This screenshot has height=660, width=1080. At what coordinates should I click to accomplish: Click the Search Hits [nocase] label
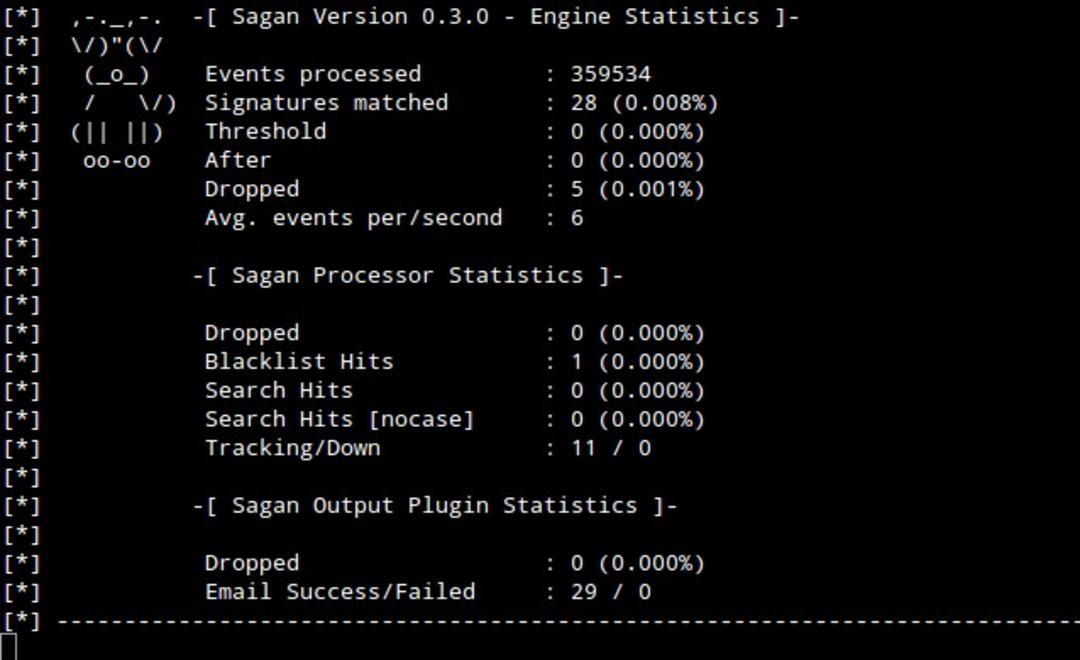click(340, 420)
